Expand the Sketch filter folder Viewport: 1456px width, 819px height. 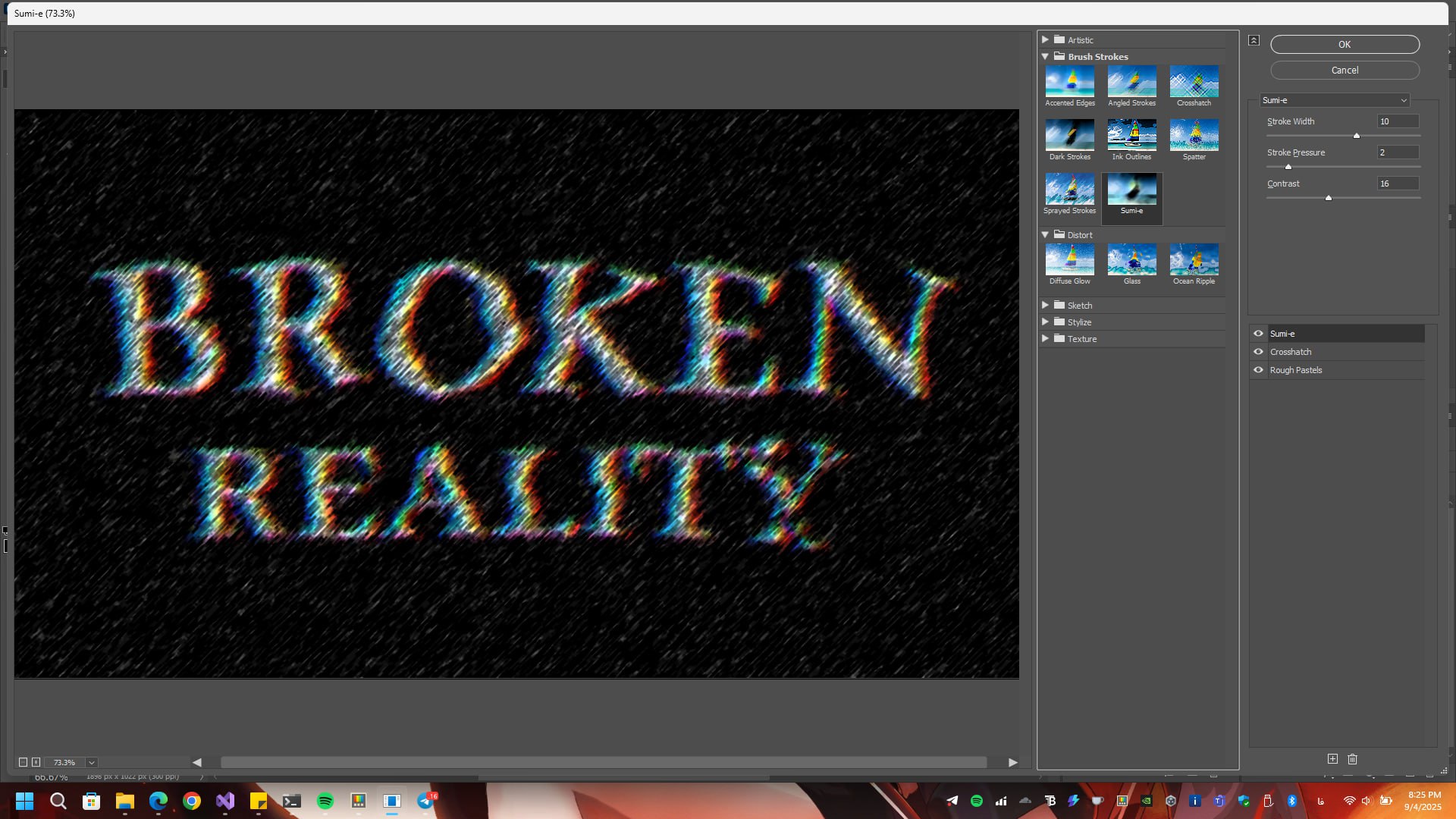pyautogui.click(x=1045, y=305)
